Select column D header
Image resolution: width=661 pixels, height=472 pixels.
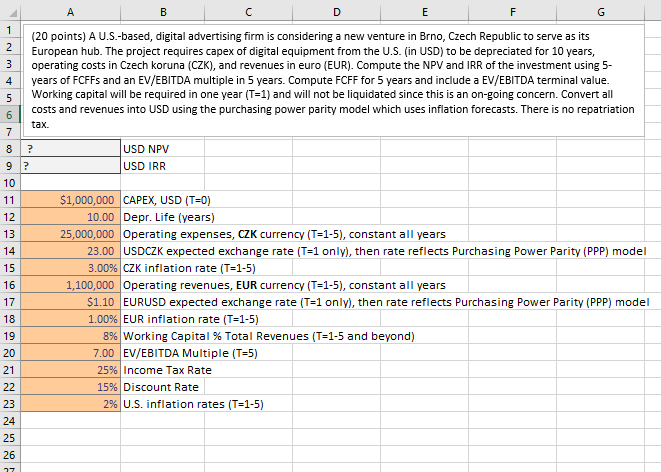(x=336, y=12)
